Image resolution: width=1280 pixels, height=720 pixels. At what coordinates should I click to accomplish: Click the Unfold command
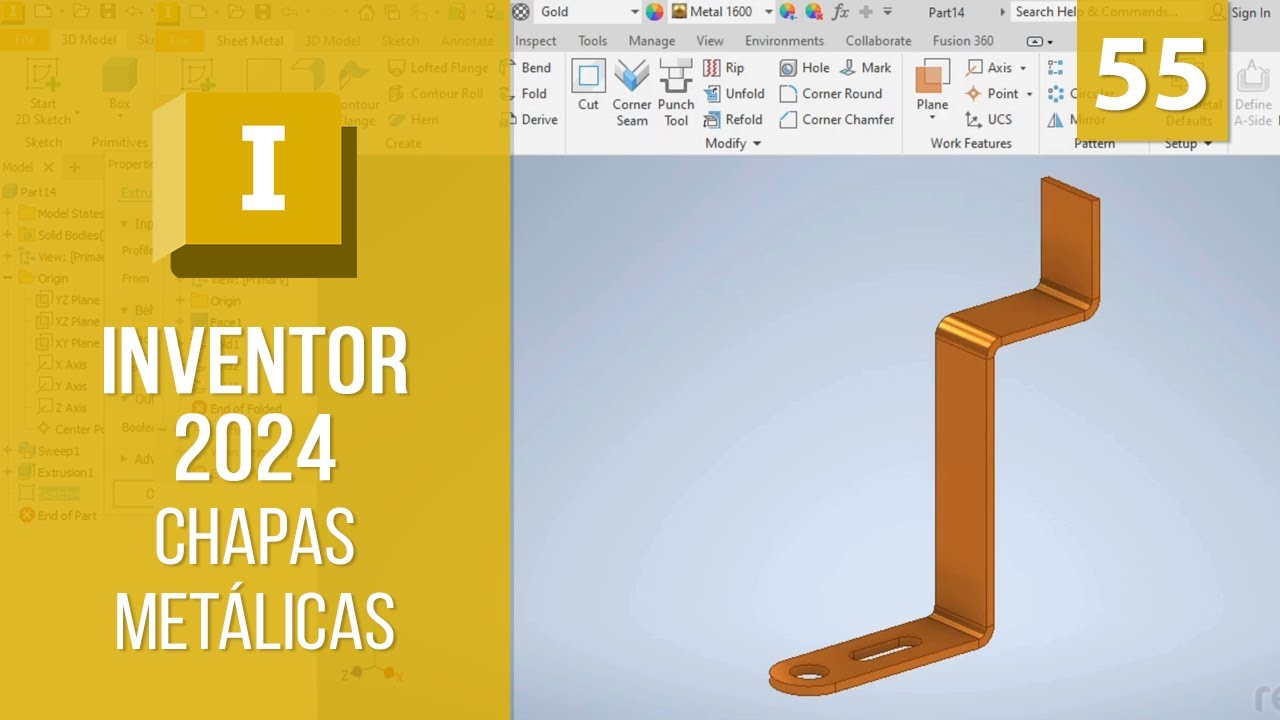734,94
